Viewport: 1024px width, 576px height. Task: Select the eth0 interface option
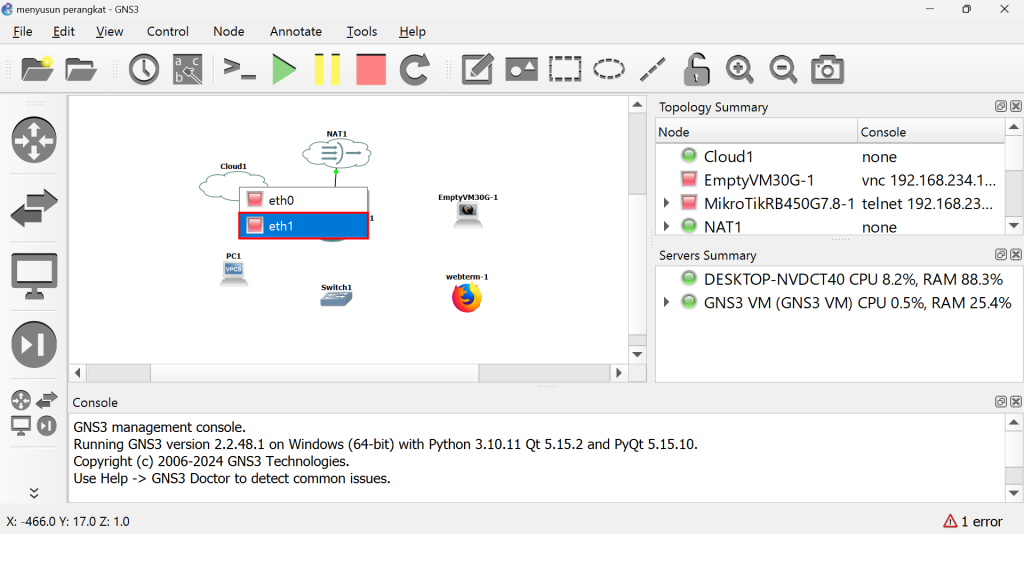tap(303, 200)
